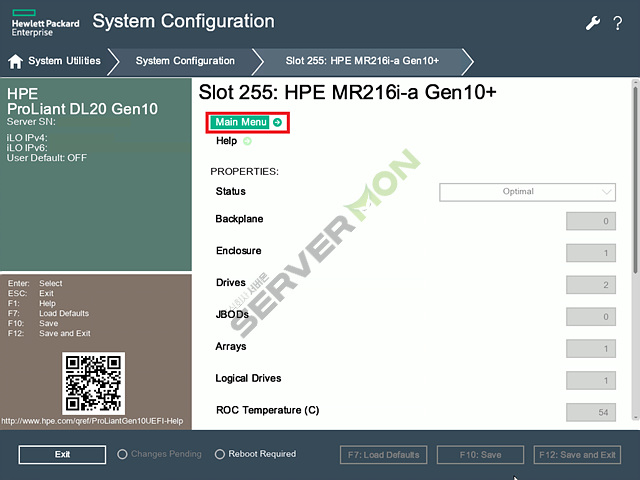
Task: Click the arrow icon next to Help
Action: (x=247, y=141)
